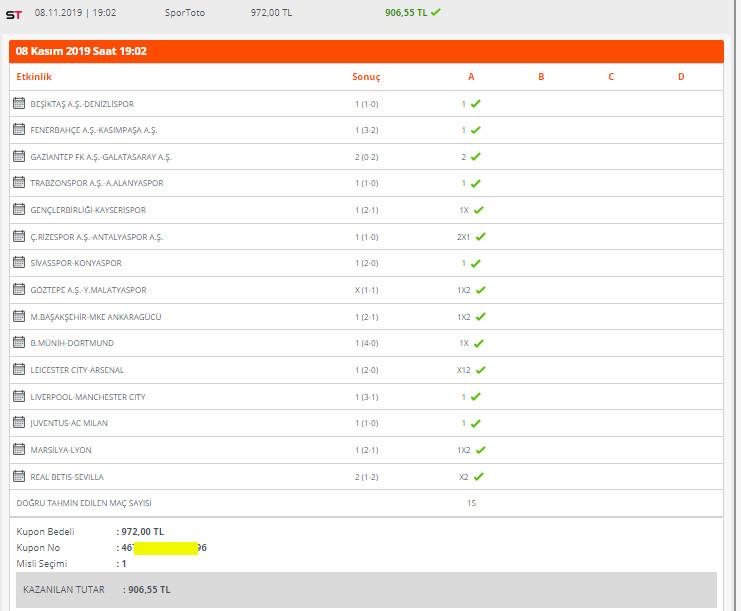Open calendar icon for Fenerbahçe-Kasımpaşa match
This screenshot has height=611, width=741.
click(19, 129)
